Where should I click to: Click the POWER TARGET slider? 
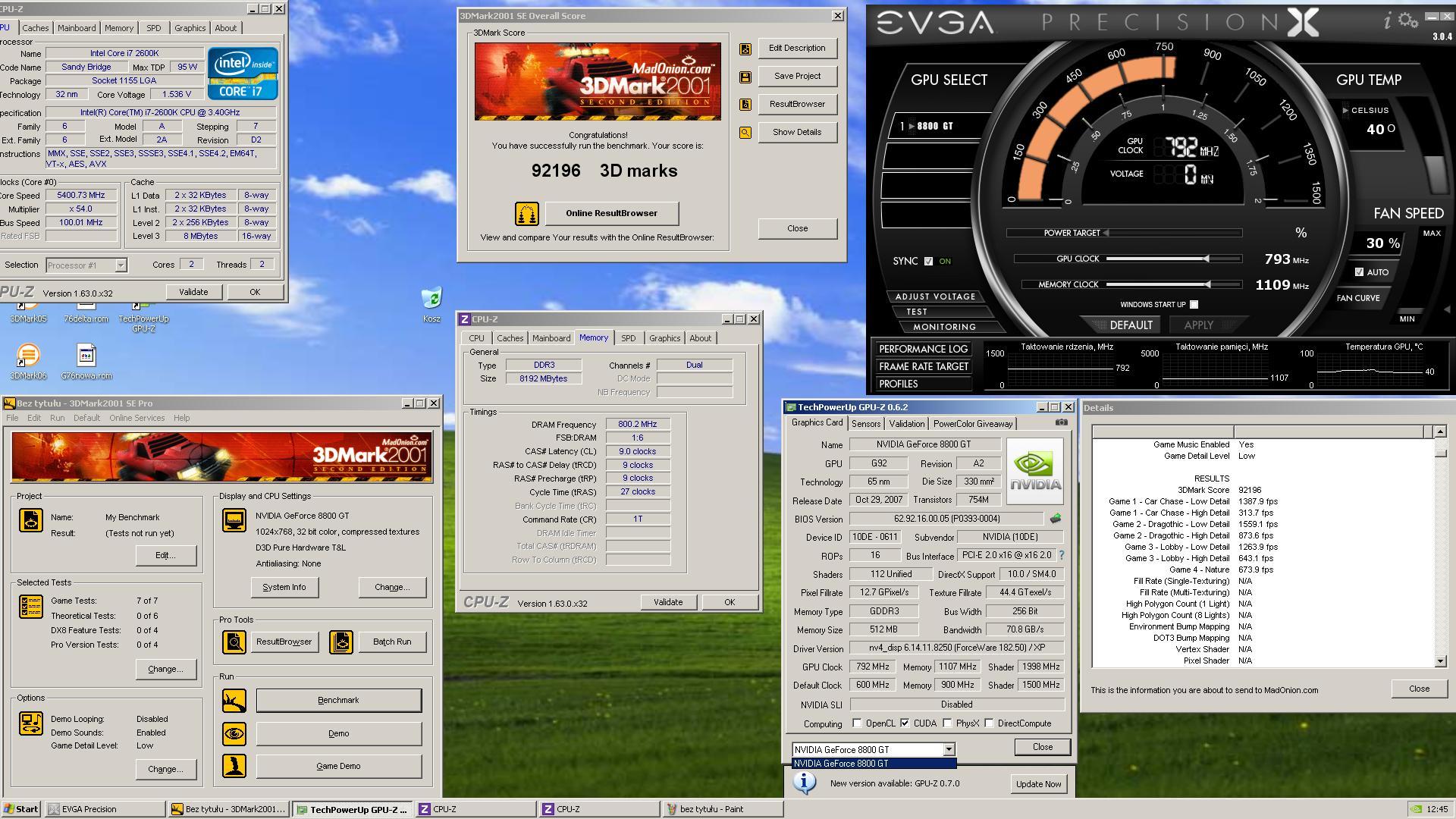coord(1173,233)
